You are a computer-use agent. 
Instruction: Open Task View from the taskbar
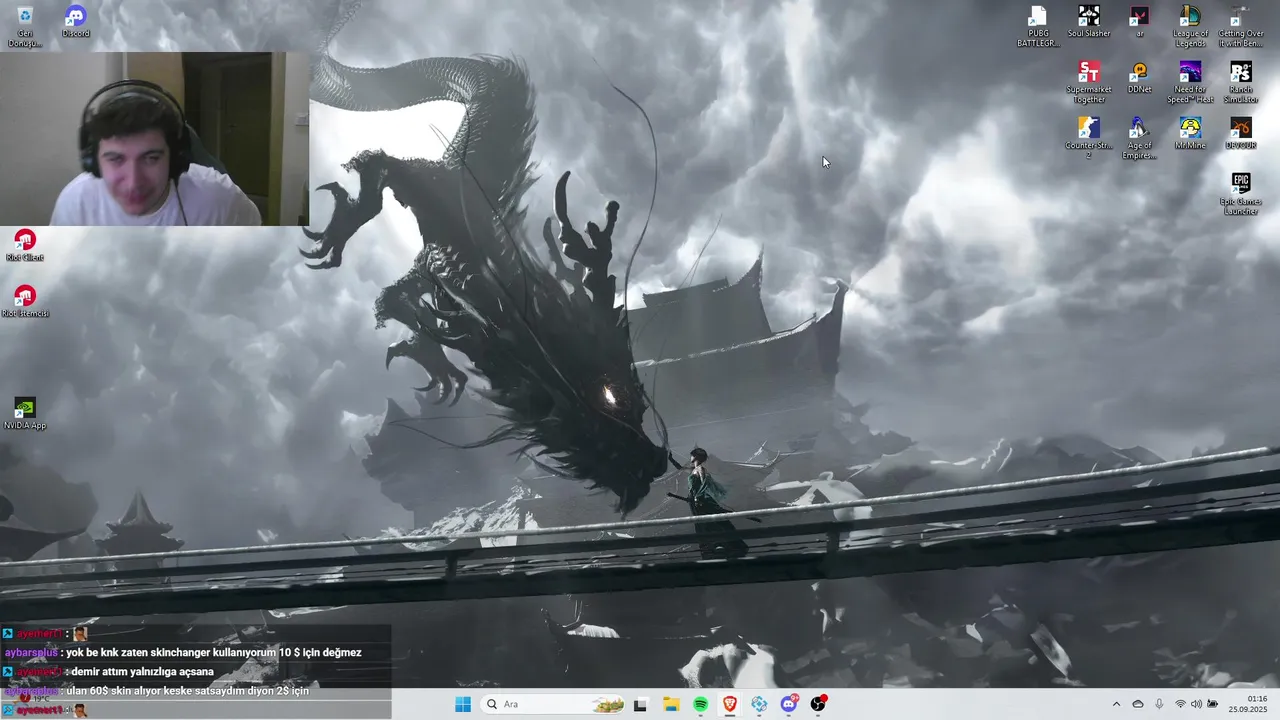click(640, 704)
